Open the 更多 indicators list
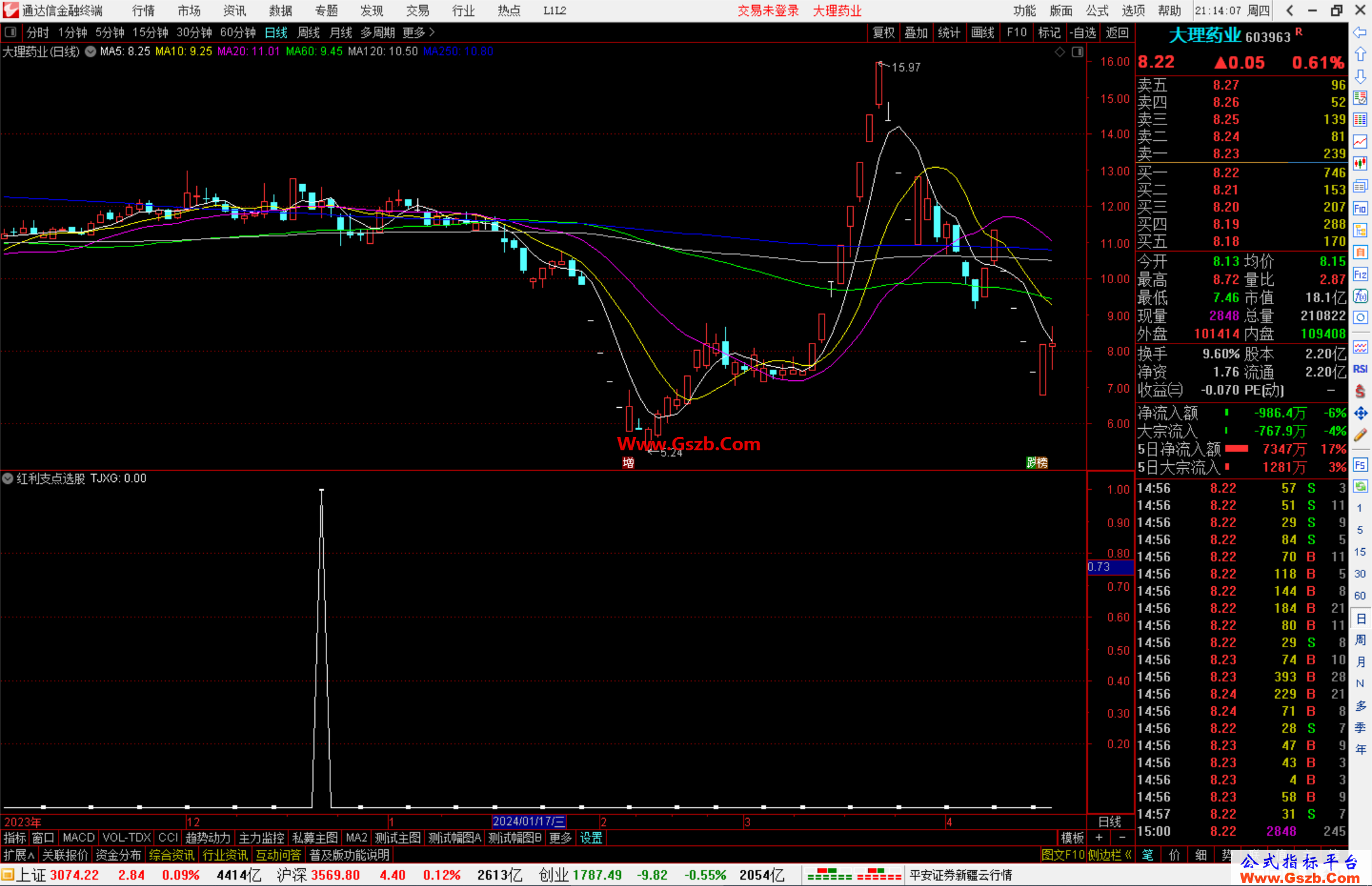Screen dimensions: 1372x886 pos(560,838)
